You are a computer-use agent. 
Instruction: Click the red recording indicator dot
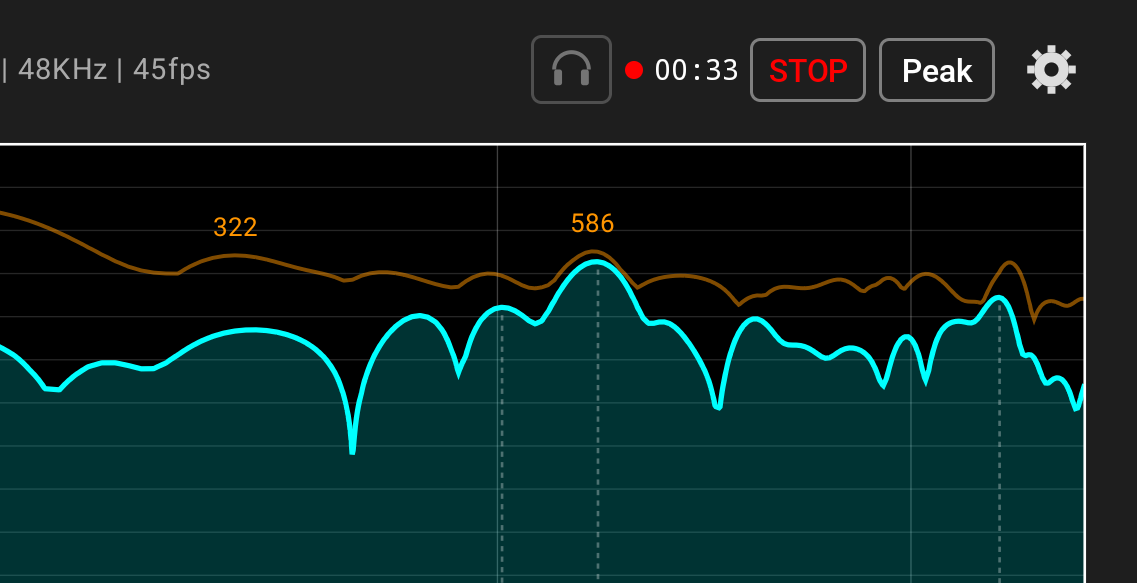(634, 70)
